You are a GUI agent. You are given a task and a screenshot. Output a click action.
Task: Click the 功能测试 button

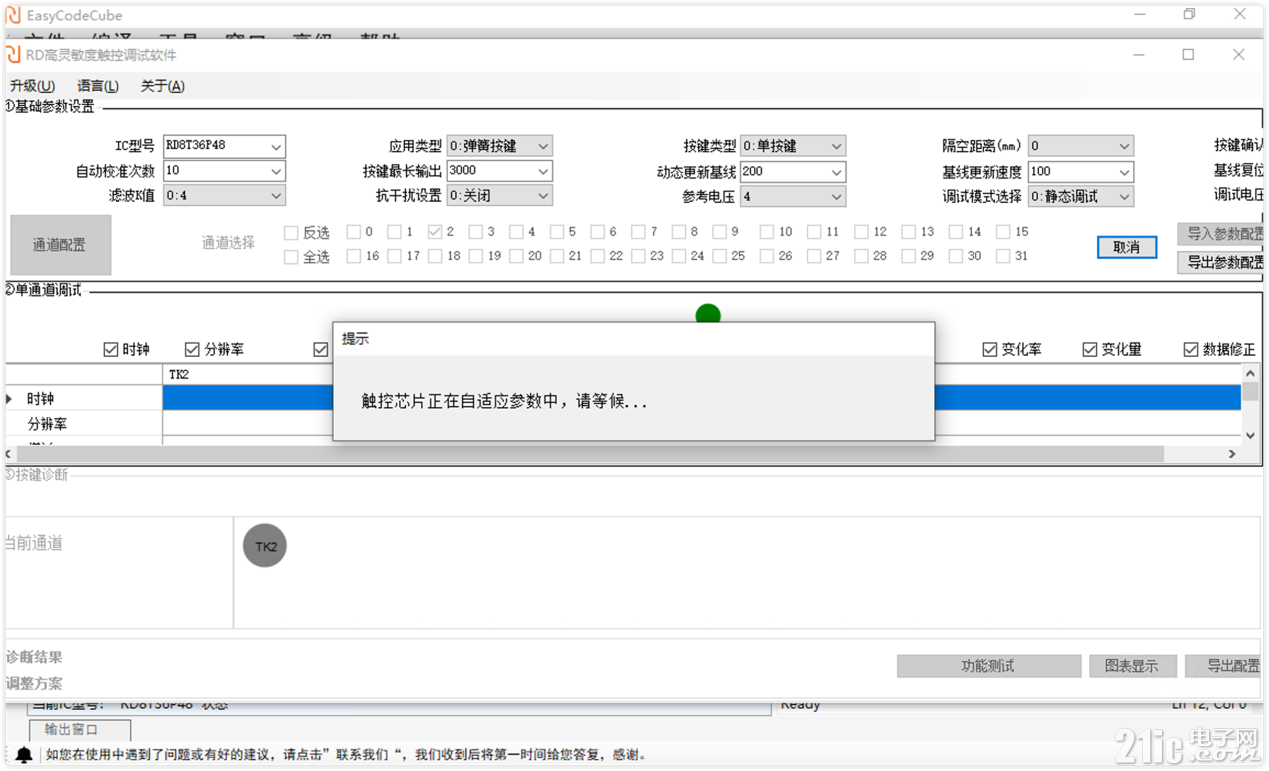tap(989, 666)
